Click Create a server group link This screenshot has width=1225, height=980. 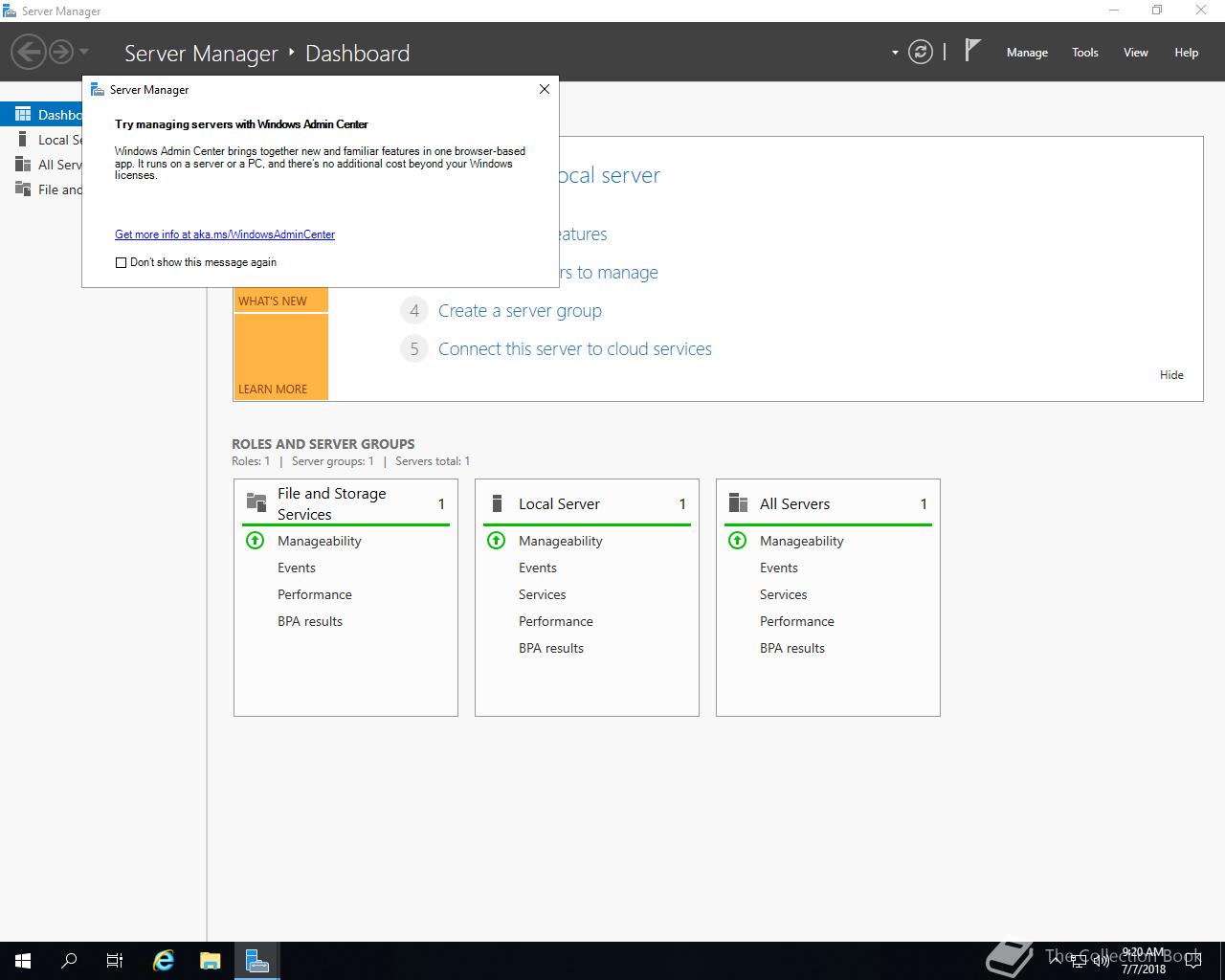click(x=520, y=311)
